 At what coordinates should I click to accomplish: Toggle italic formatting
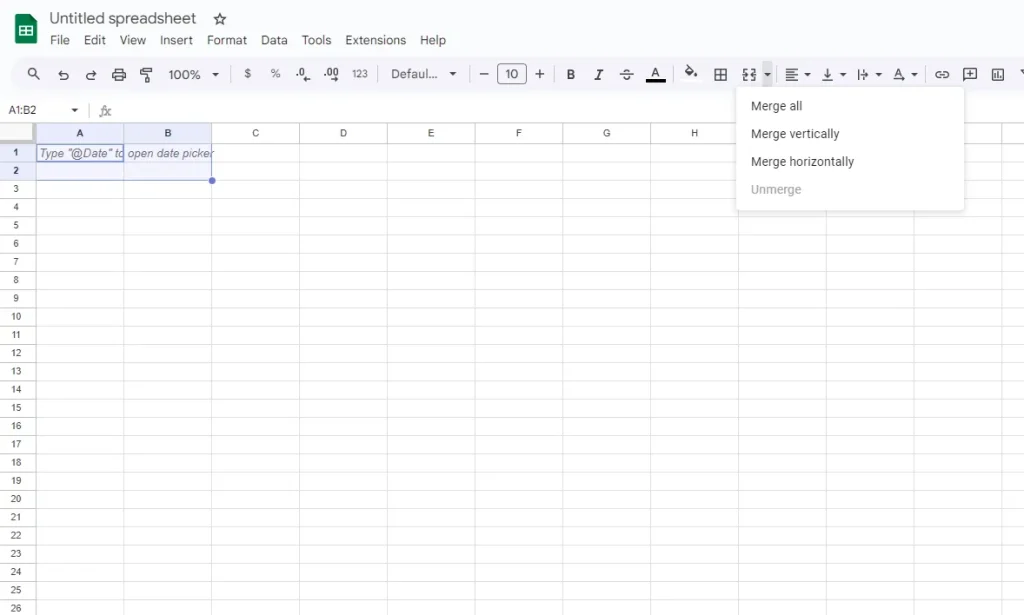pos(598,74)
